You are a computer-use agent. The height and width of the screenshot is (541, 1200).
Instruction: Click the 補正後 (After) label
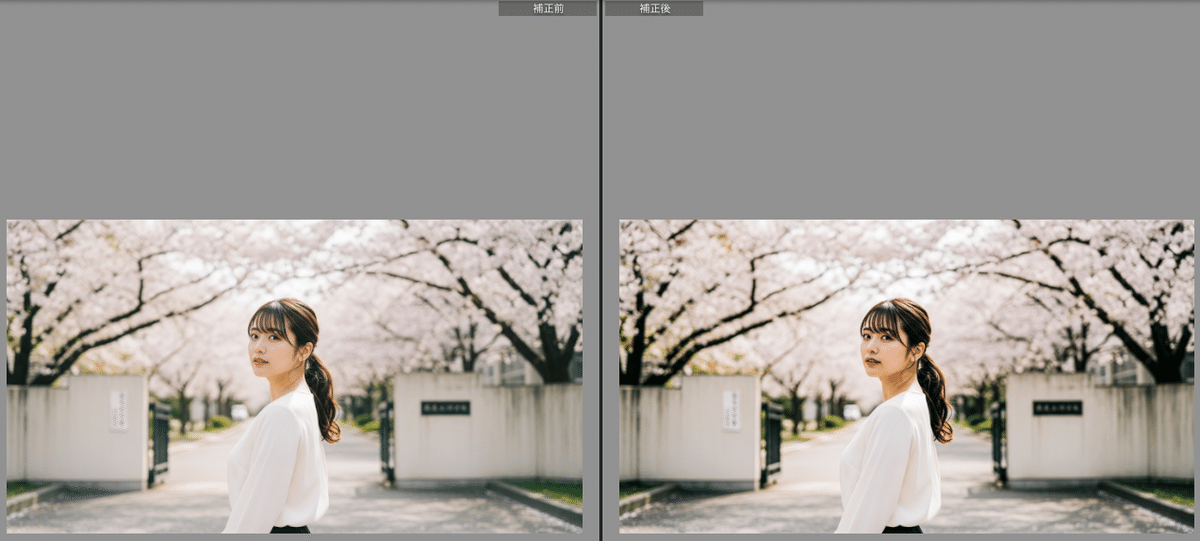pyautogui.click(x=654, y=8)
